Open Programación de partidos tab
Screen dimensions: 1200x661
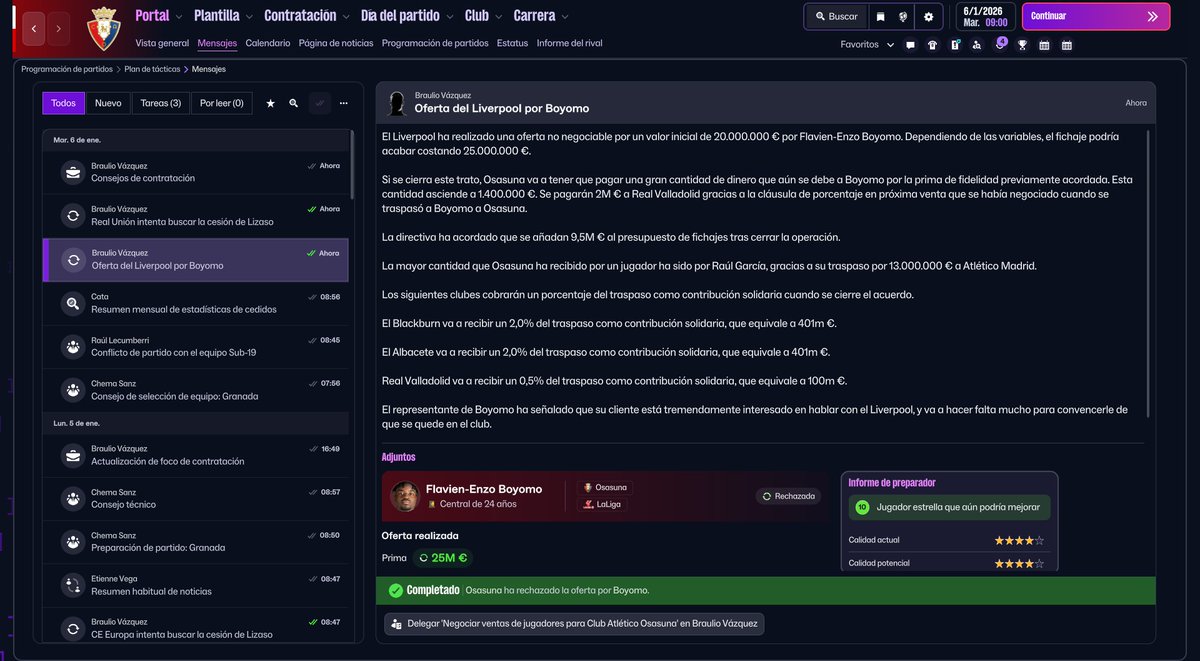click(x=435, y=43)
